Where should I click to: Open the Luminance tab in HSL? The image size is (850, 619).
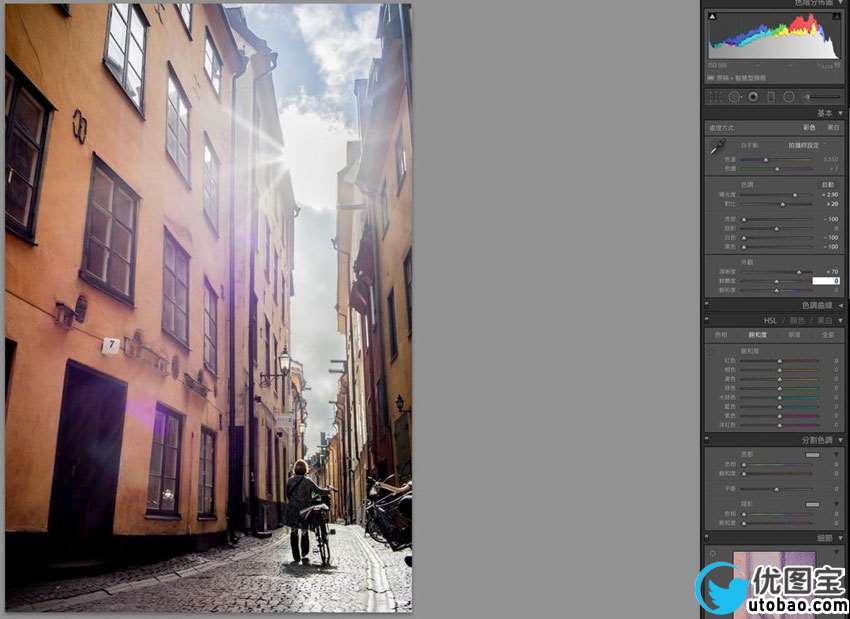tap(794, 335)
